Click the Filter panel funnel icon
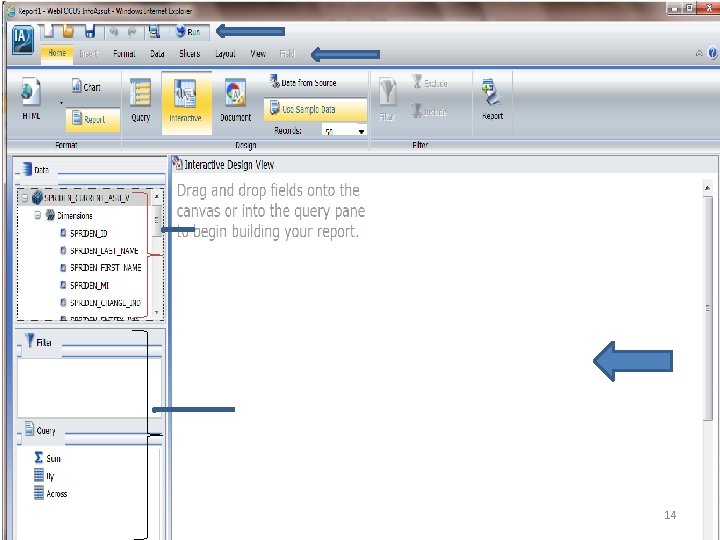 tap(30, 340)
